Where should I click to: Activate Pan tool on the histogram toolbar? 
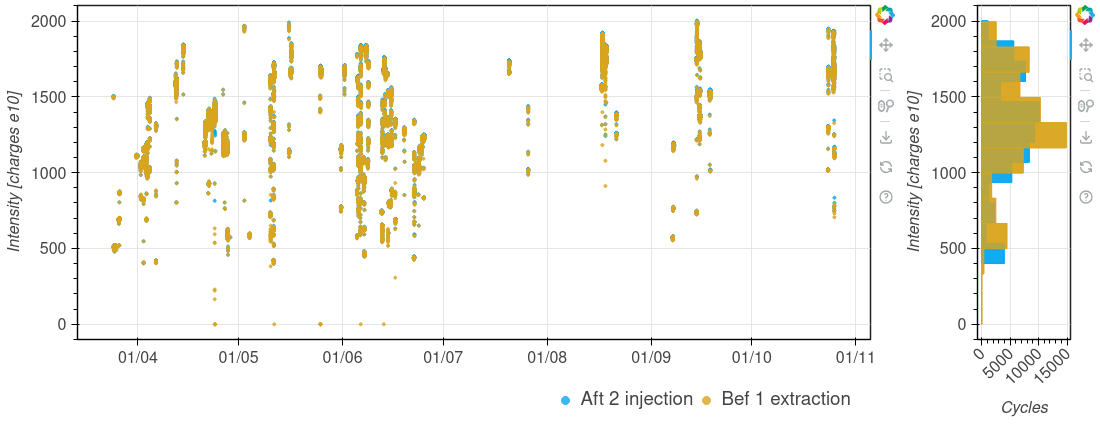click(1085, 45)
